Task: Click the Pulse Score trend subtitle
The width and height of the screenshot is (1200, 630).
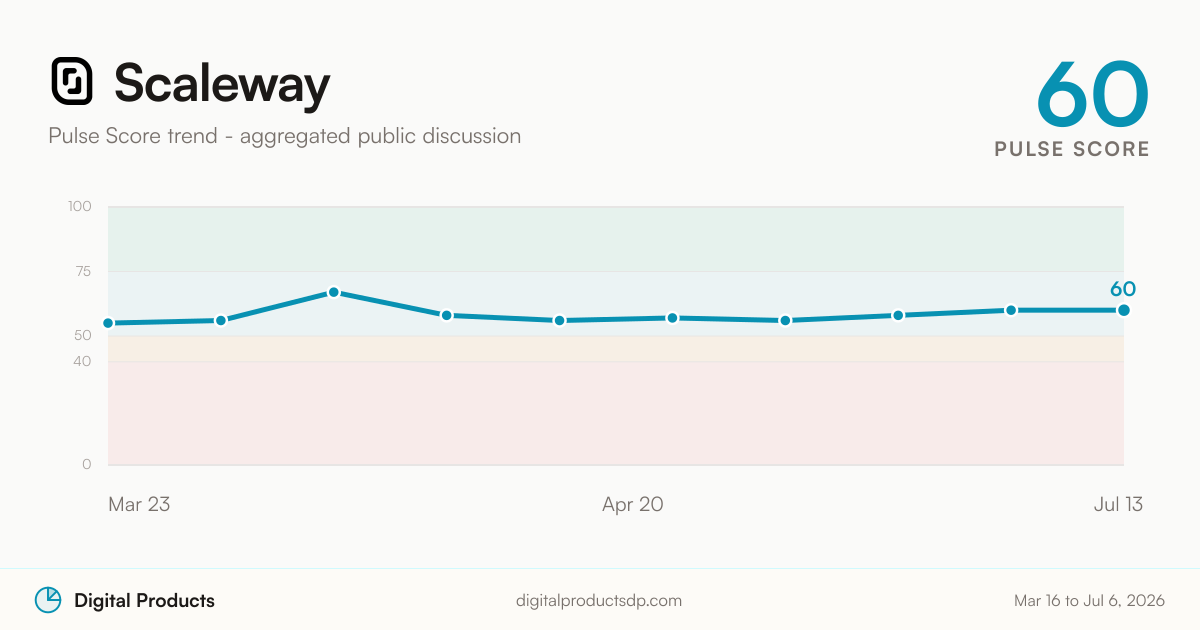Action: click(x=285, y=136)
